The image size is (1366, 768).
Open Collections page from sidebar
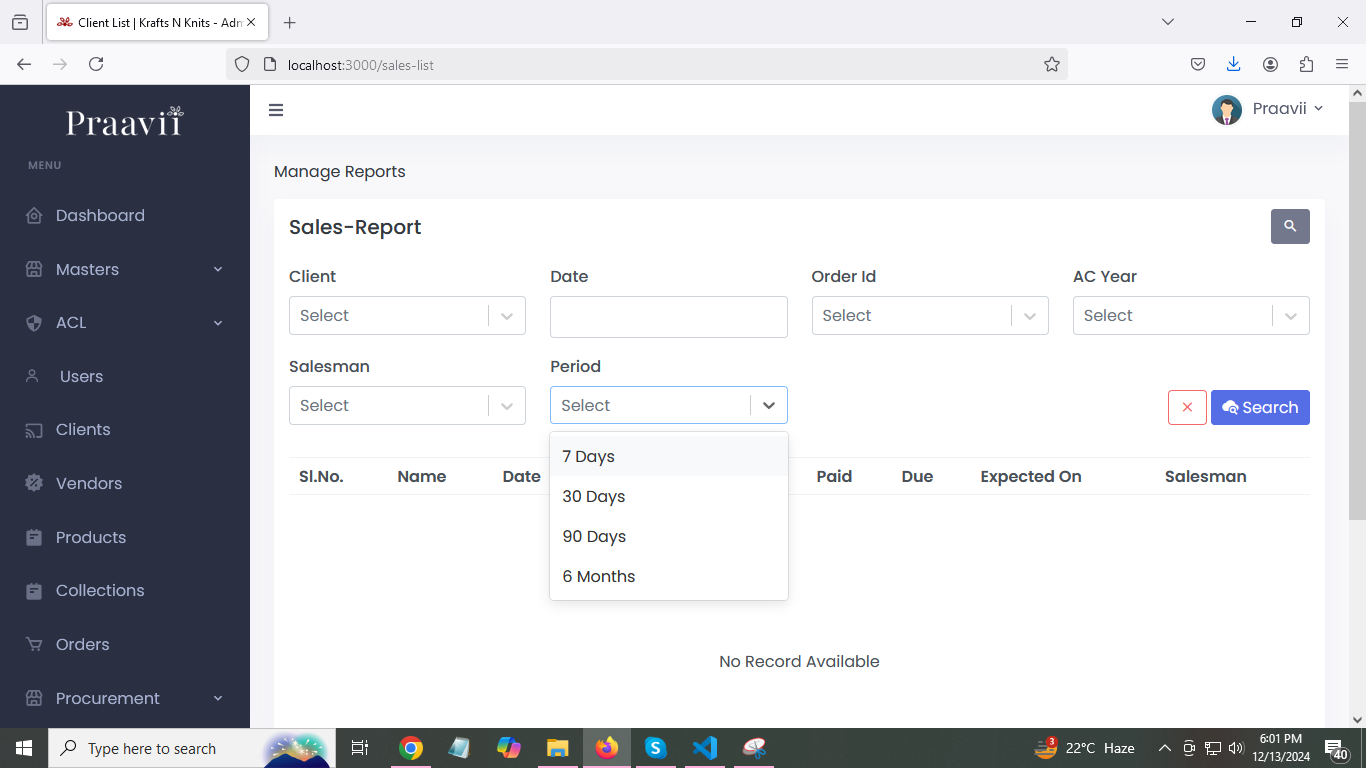click(100, 591)
